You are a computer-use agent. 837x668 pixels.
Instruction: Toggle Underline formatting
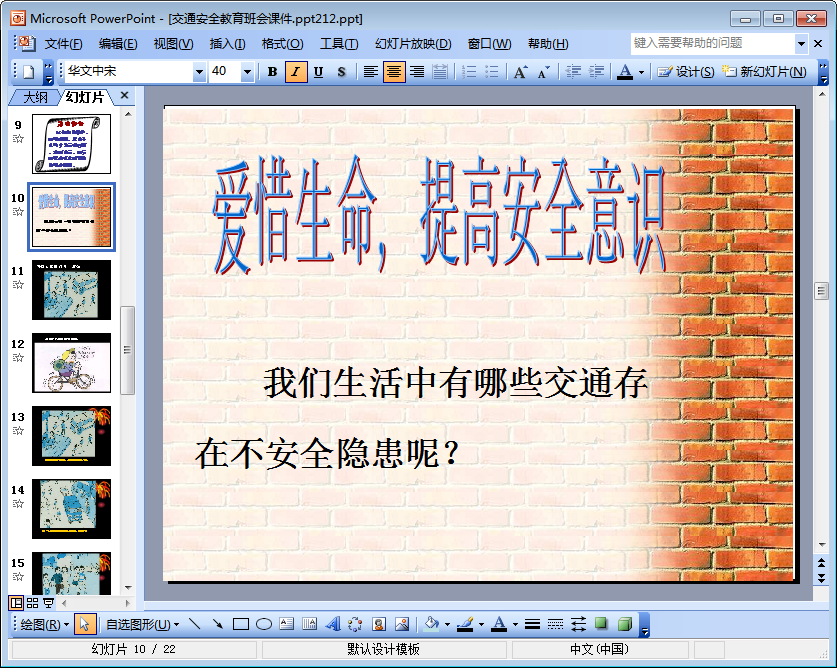[x=318, y=72]
